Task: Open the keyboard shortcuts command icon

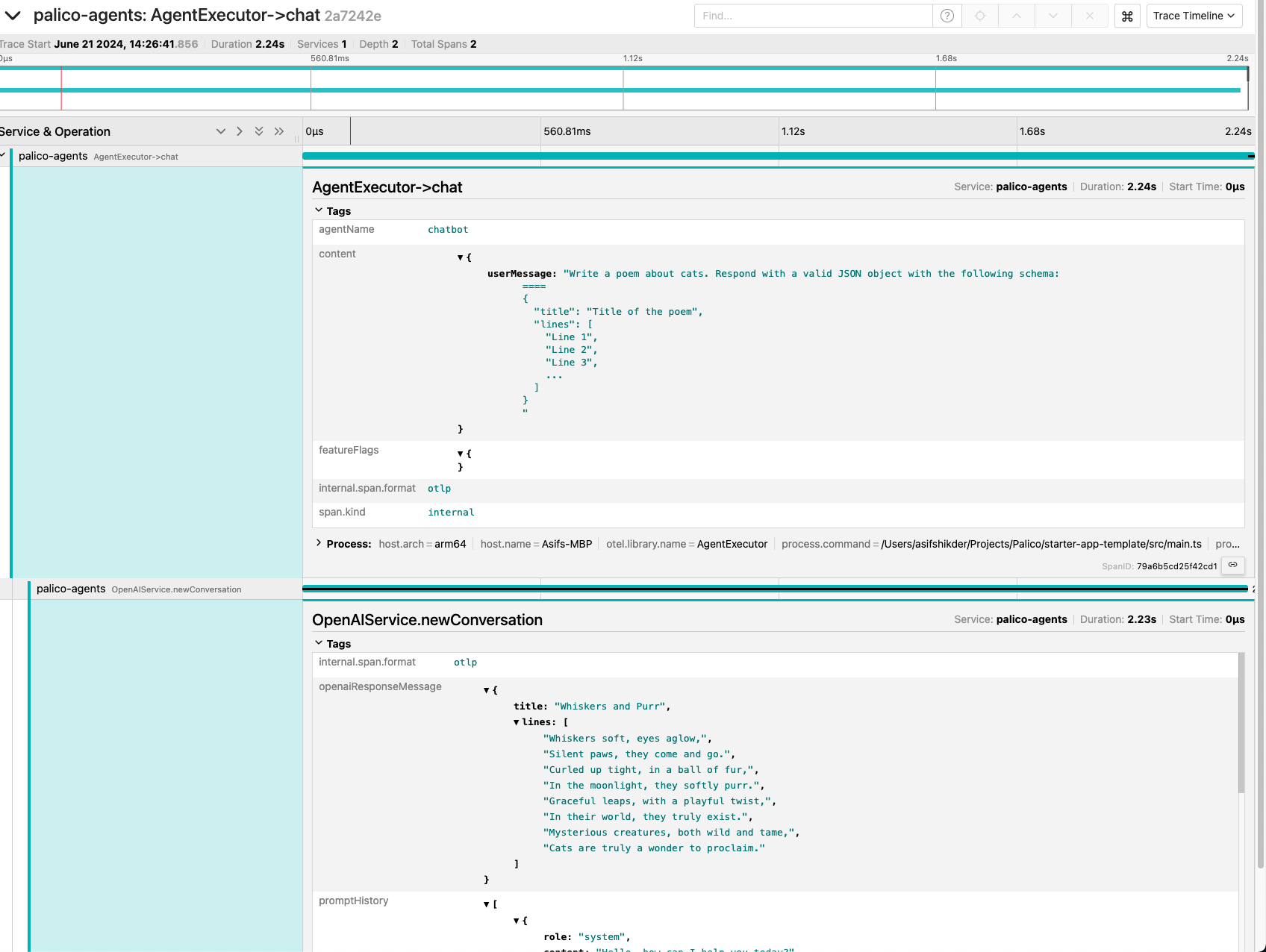Action: click(x=1127, y=16)
